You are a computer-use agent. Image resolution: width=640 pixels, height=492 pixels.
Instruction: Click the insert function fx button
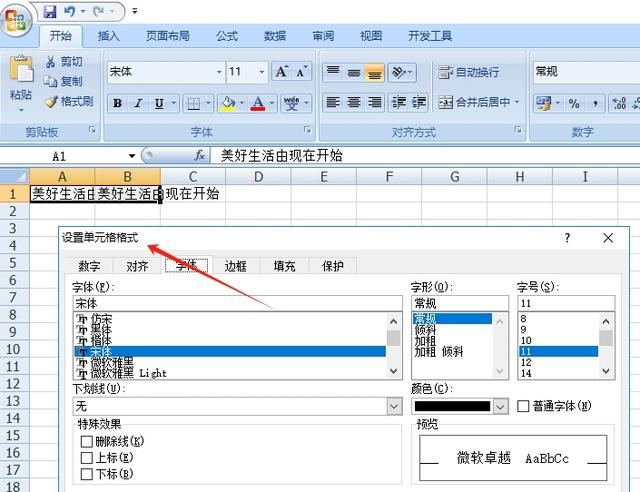[200, 156]
